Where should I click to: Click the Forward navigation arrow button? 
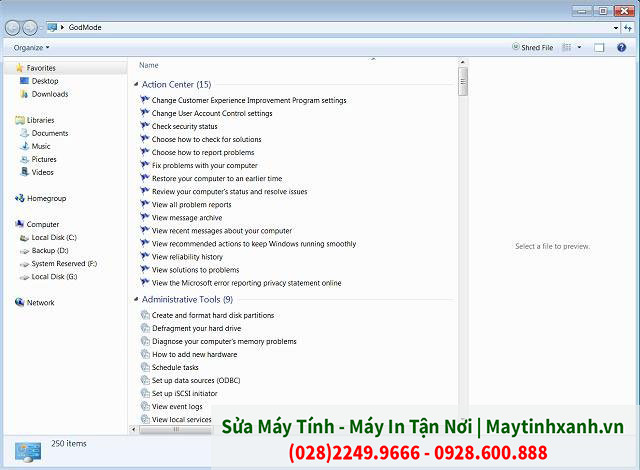point(30,27)
